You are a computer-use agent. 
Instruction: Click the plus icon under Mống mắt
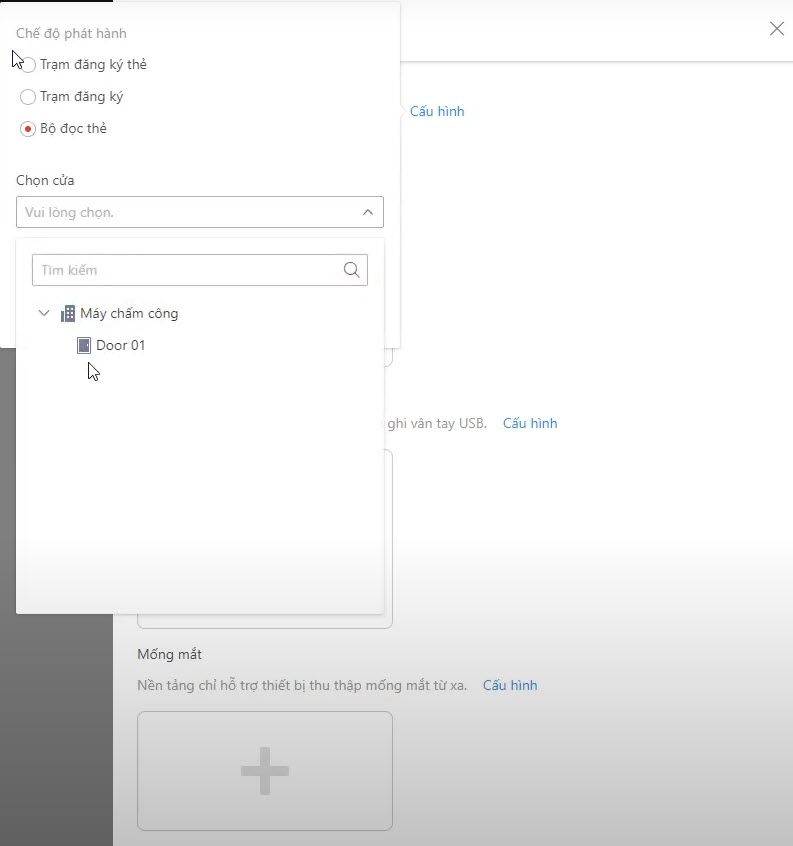(x=265, y=771)
